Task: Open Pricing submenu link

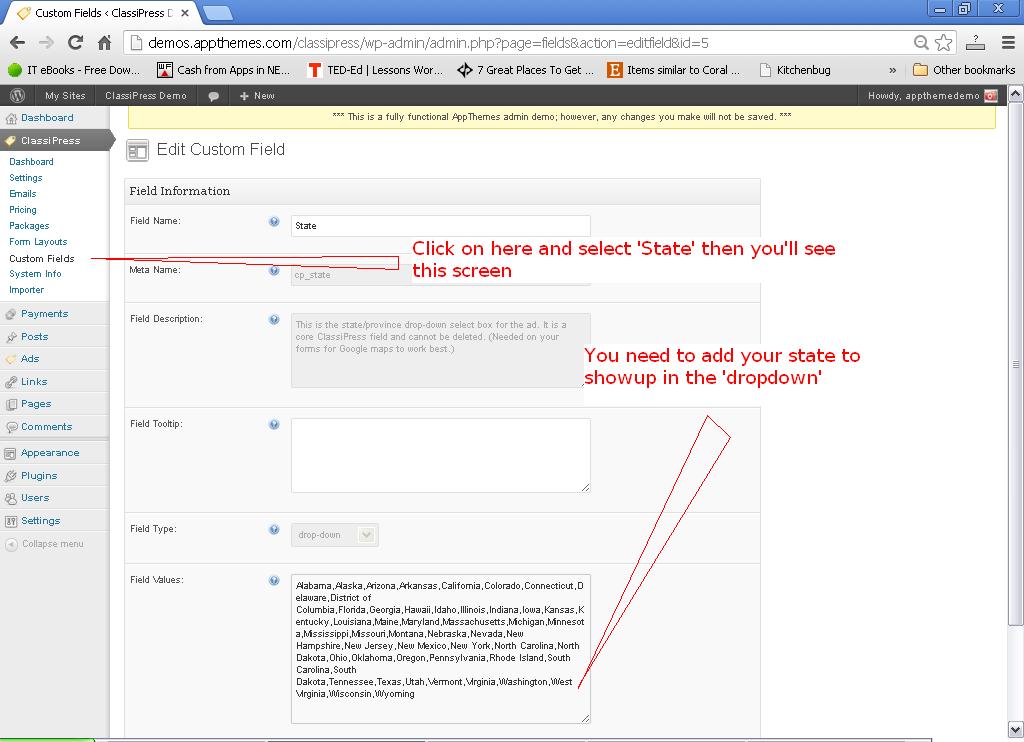Action: pyautogui.click(x=23, y=210)
